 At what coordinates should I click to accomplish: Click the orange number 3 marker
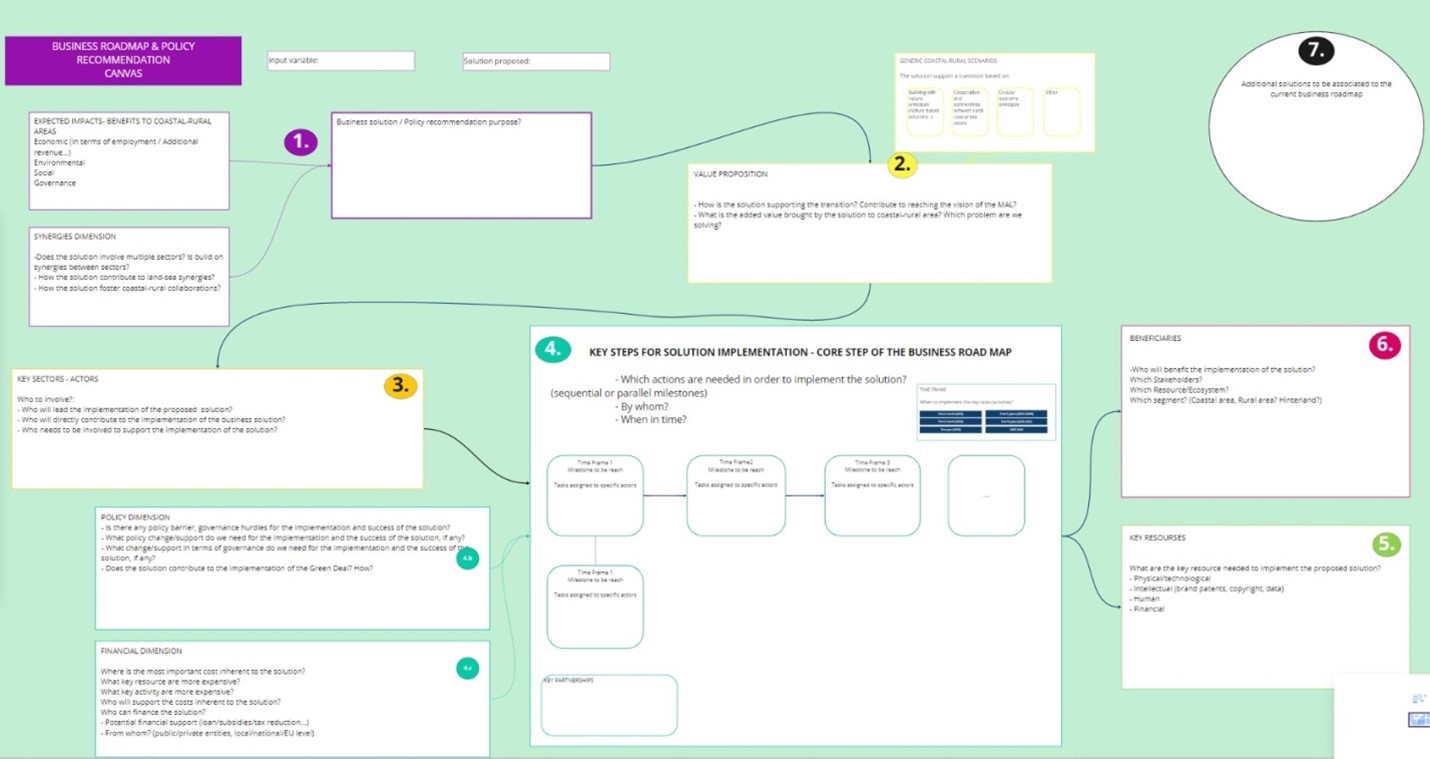click(401, 384)
